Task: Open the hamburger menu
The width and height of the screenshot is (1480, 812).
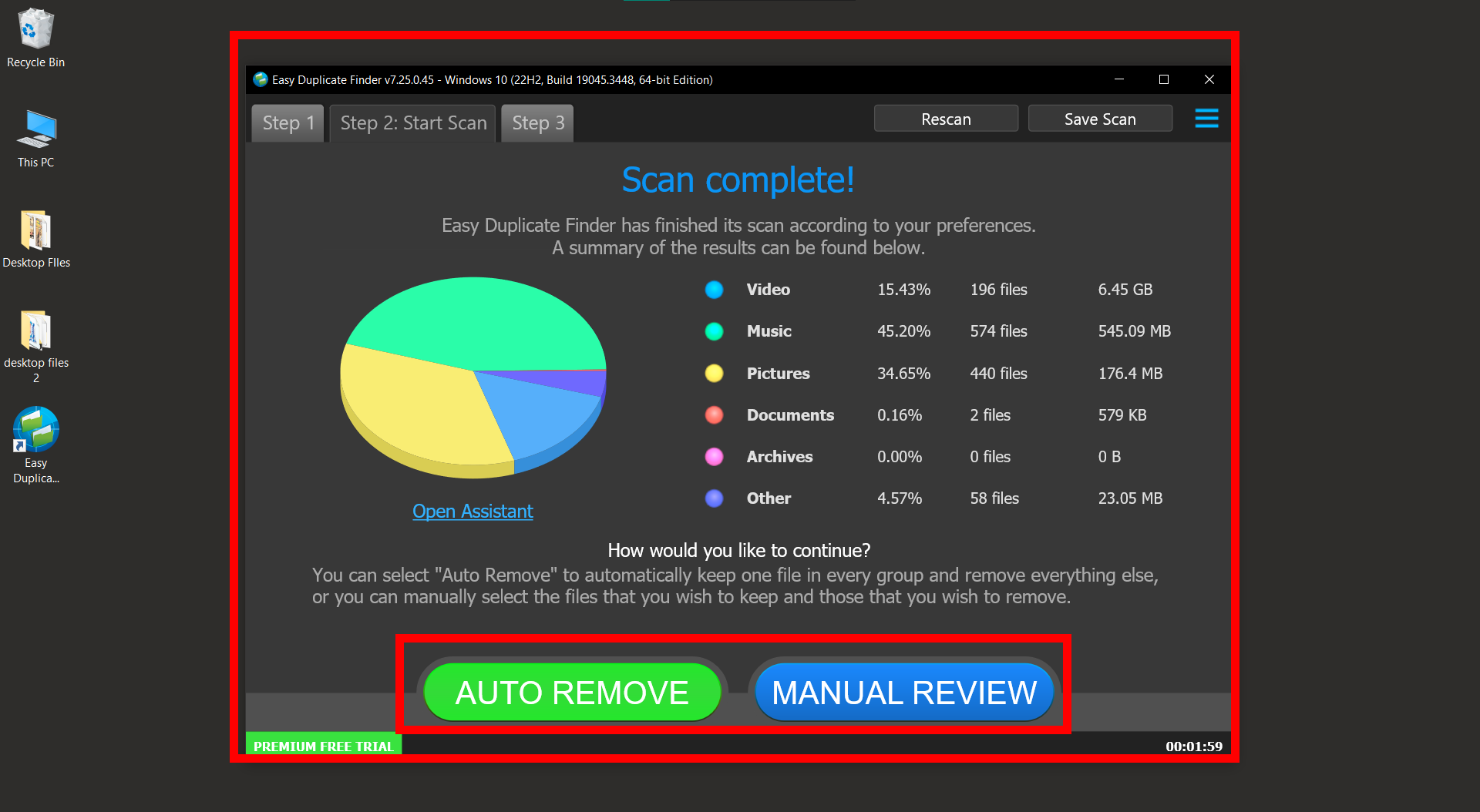Action: click(1206, 119)
